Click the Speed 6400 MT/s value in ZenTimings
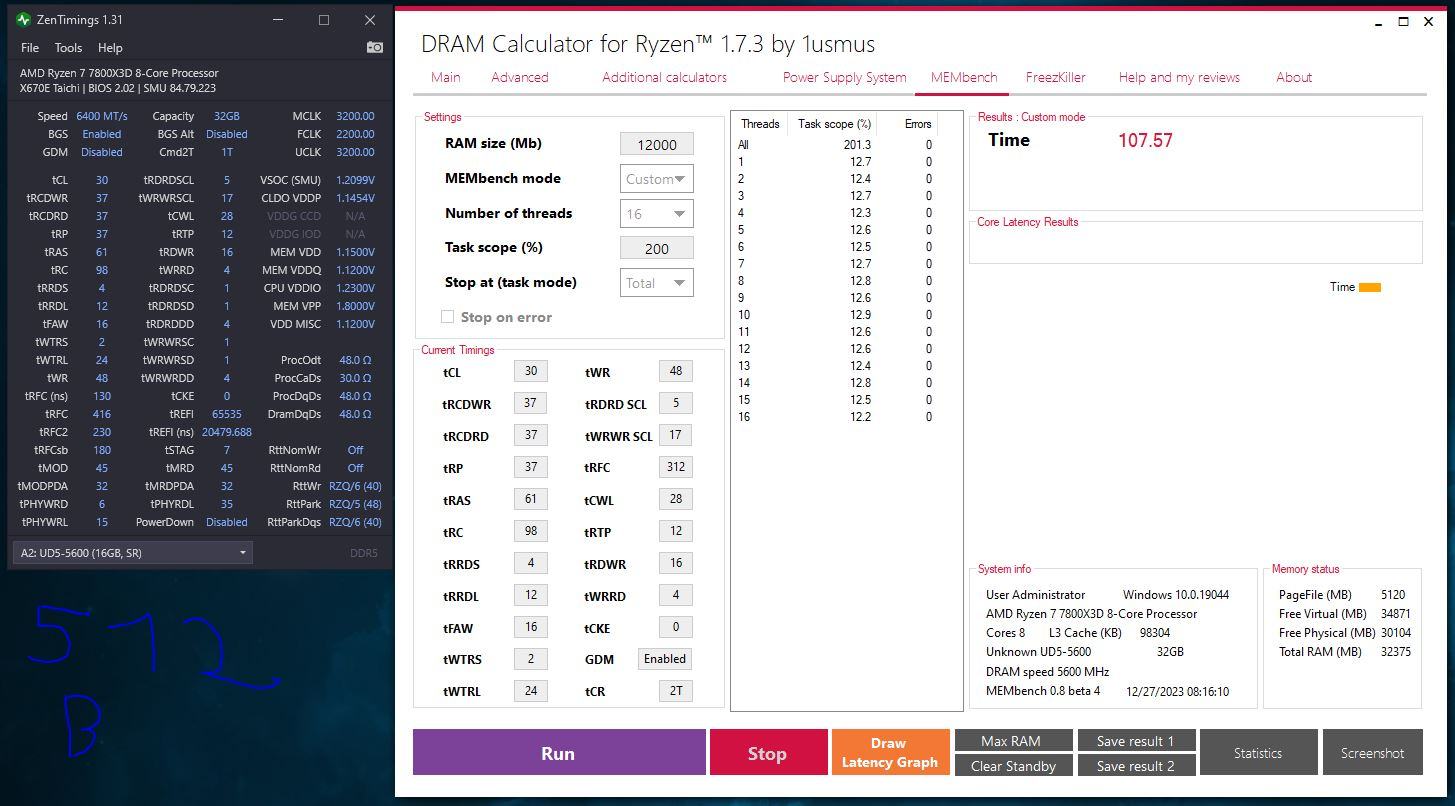Viewport: 1455px width, 806px height. [x=102, y=116]
